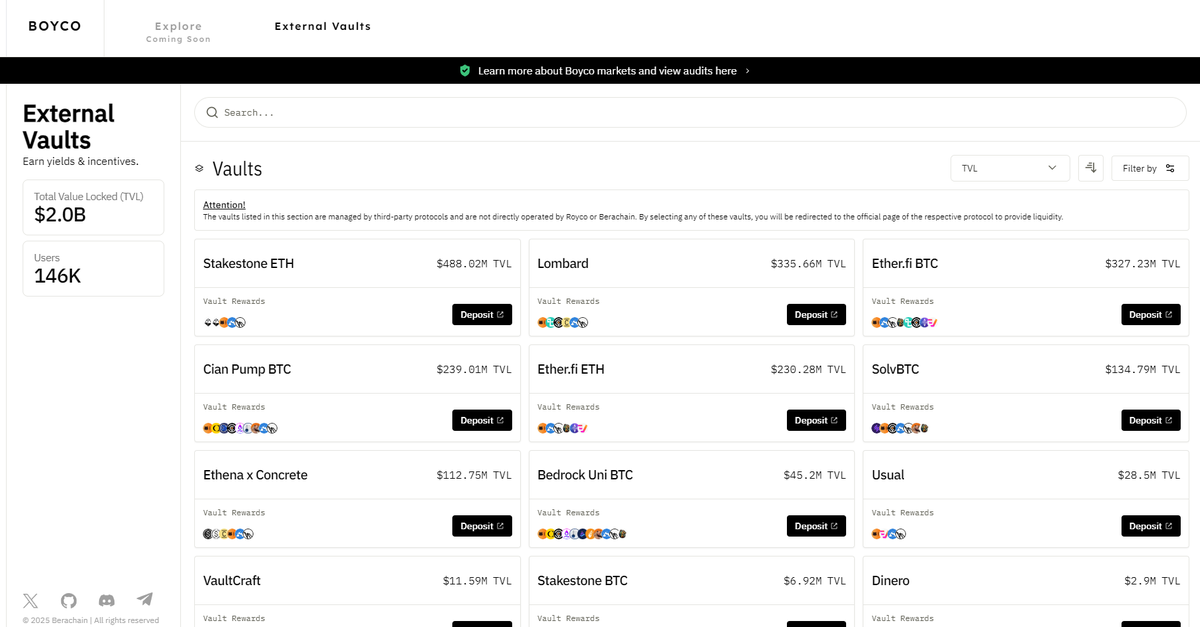The height and width of the screenshot is (627, 1200).
Task: Deposit into Stakestone ETH vault
Action: tap(482, 315)
